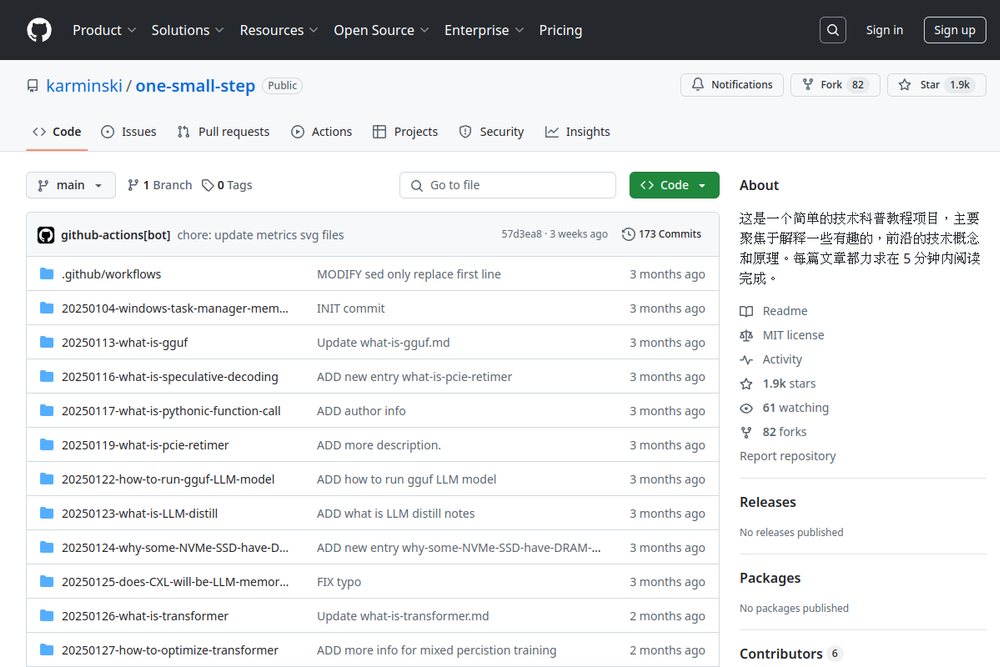Click the scales icon beside MIT license
This screenshot has width=1000, height=667.
click(x=746, y=335)
